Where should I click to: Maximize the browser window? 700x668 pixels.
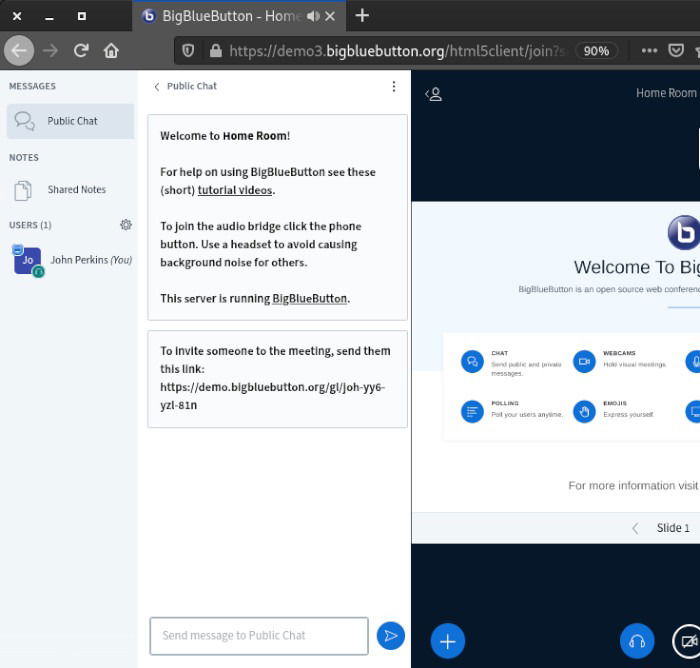click(82, 16)
